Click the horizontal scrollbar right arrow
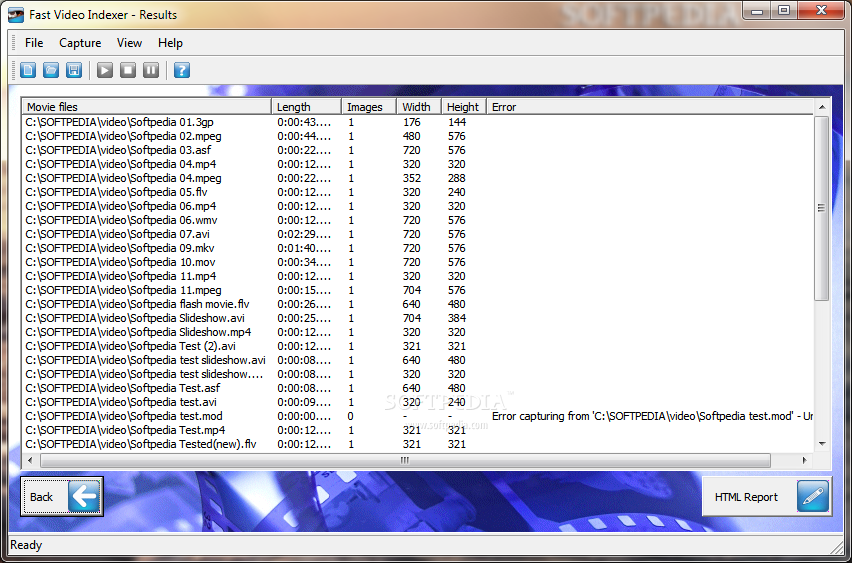 [x=805, y=460]
